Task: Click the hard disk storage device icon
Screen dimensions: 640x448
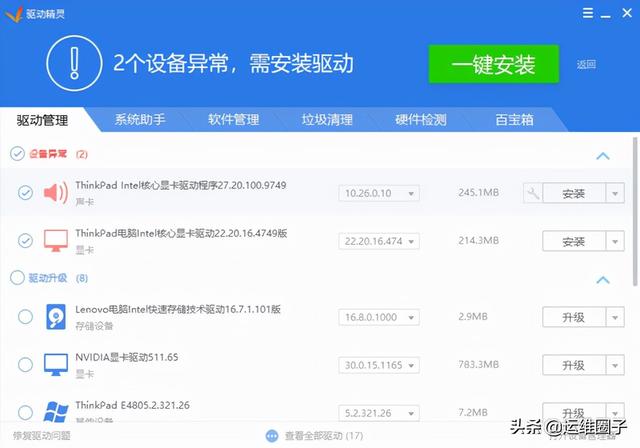Action: tap(56, 317)
